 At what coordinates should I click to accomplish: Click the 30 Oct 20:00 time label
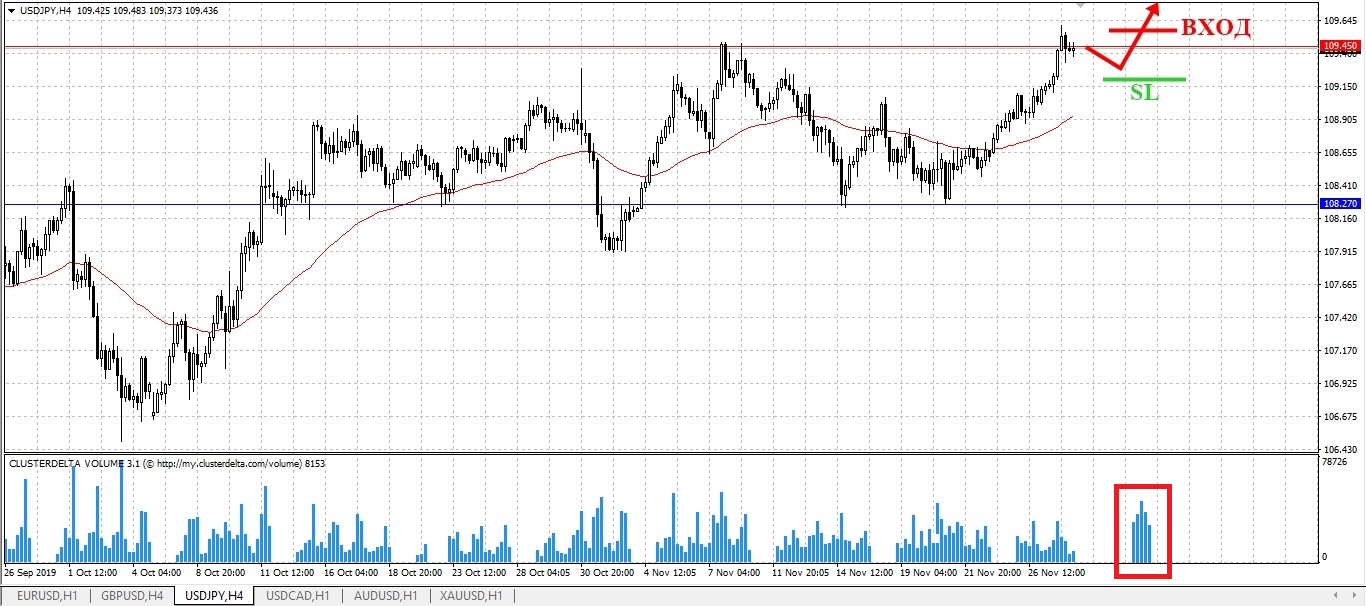607,574
